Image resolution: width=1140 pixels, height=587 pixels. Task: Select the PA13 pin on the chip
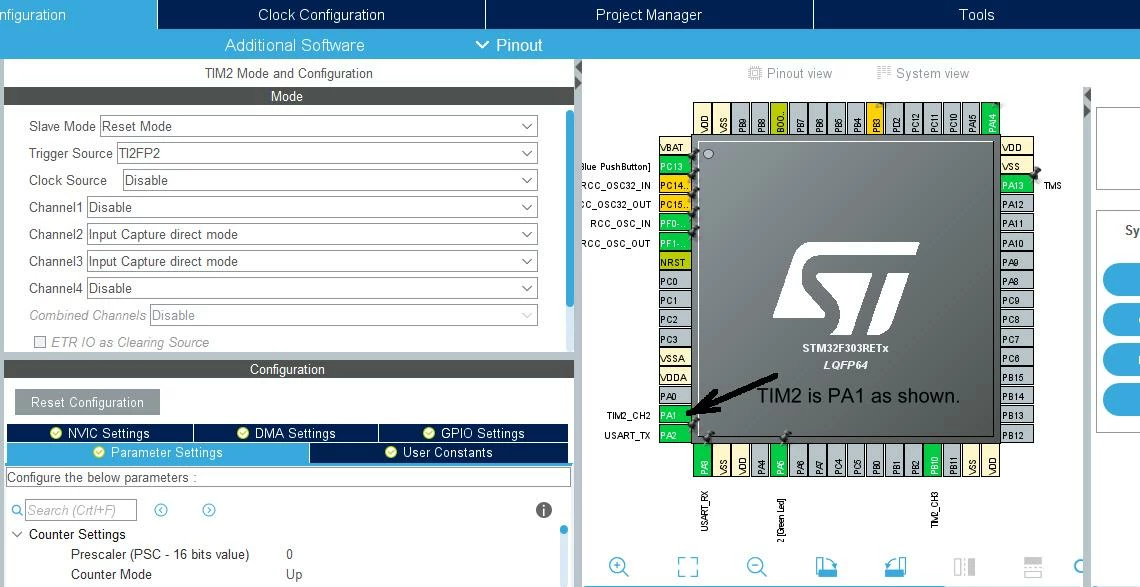[x=1016, y=185]
